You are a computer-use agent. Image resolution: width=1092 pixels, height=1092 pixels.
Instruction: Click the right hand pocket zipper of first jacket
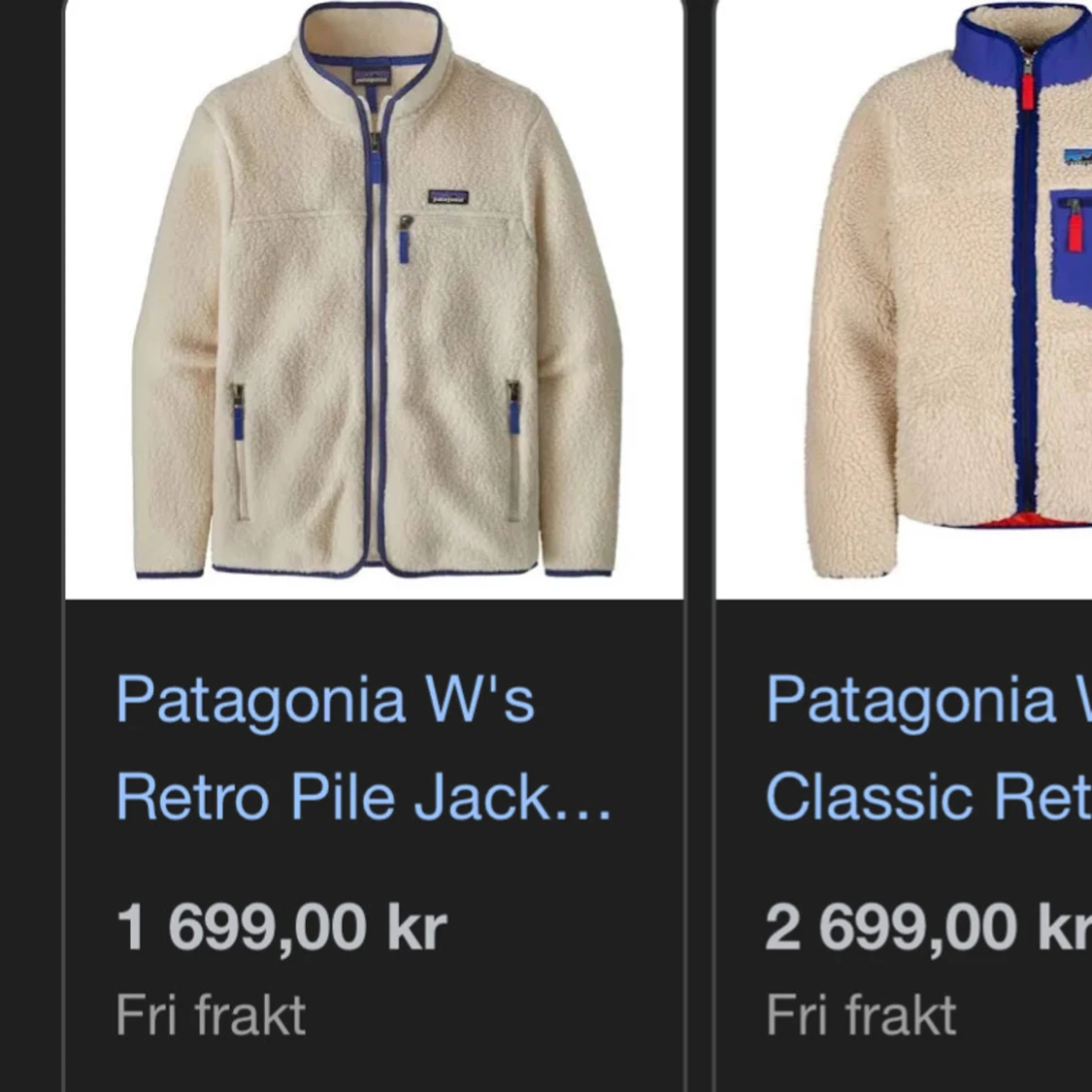513,408
